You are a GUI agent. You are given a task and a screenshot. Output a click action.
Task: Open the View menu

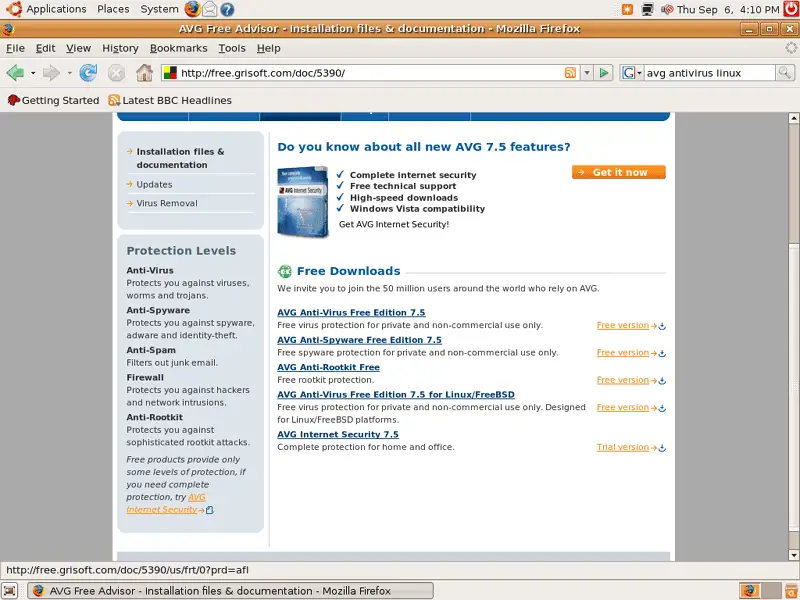coord(78,48)
